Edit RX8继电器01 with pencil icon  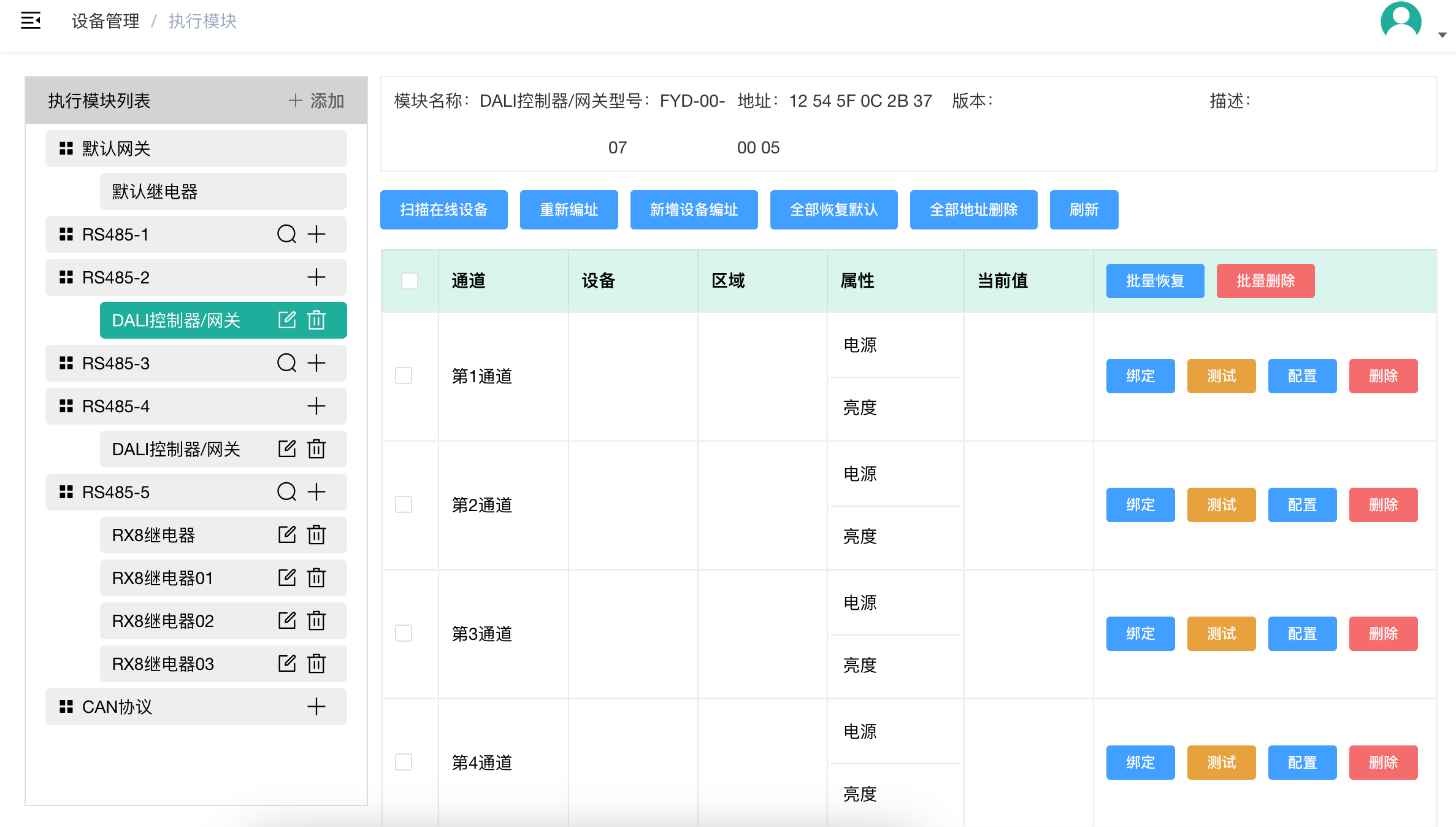(287, 577)
